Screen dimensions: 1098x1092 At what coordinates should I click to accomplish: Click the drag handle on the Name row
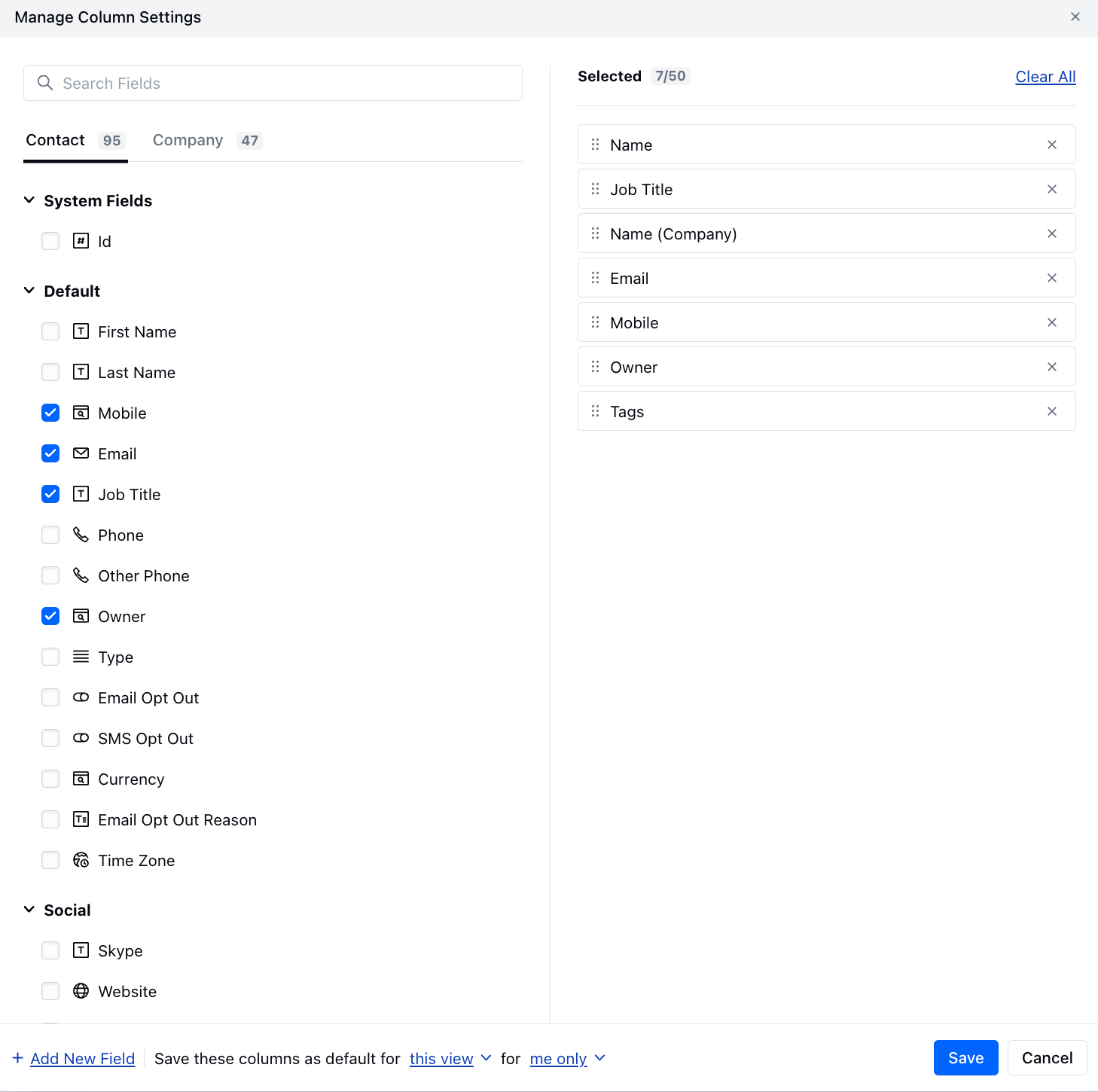pos(595,145)
